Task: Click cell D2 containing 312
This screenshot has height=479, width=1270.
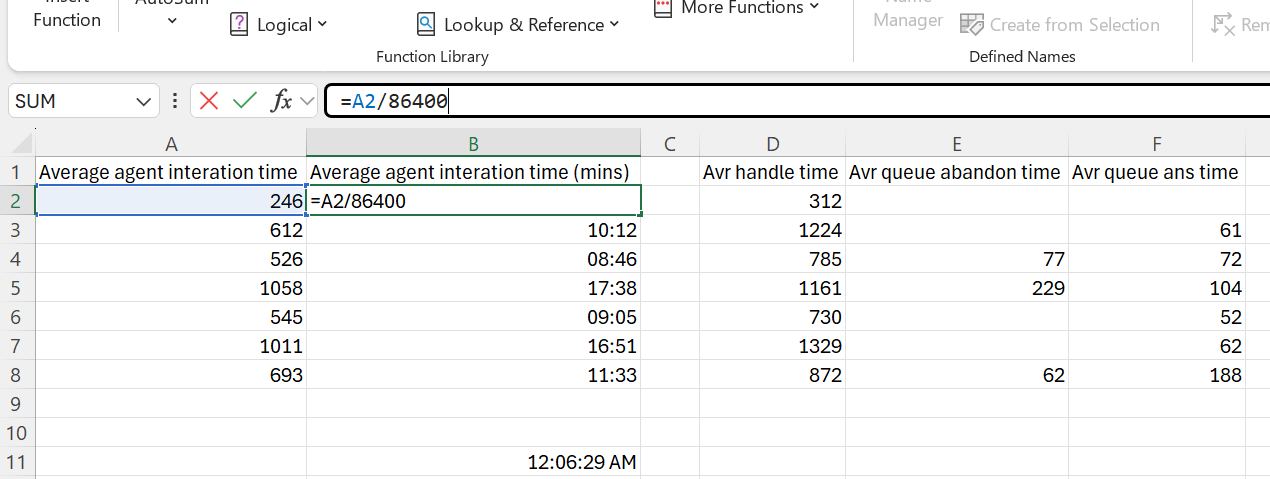Action: pos(772,201)
